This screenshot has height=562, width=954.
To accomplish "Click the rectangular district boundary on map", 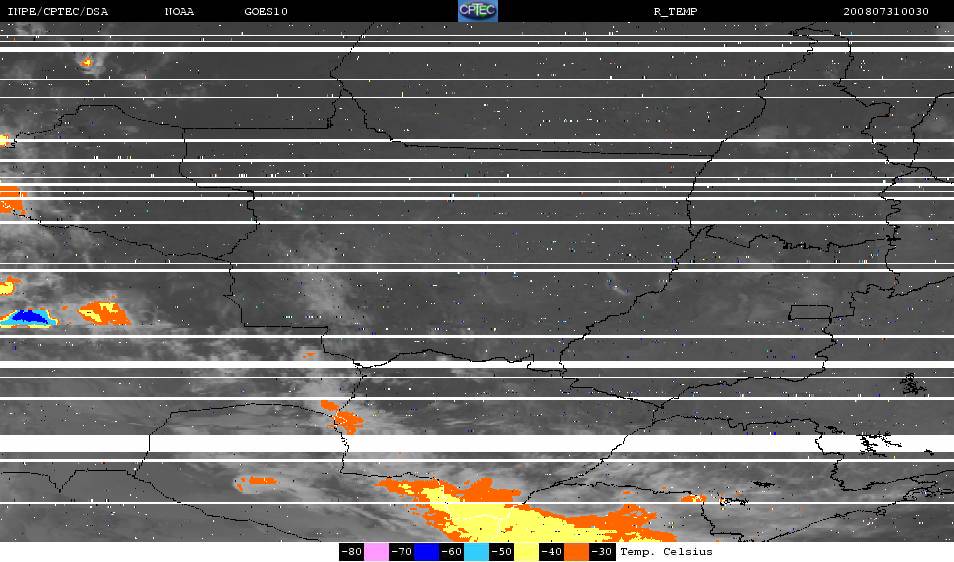I will 810,312.
